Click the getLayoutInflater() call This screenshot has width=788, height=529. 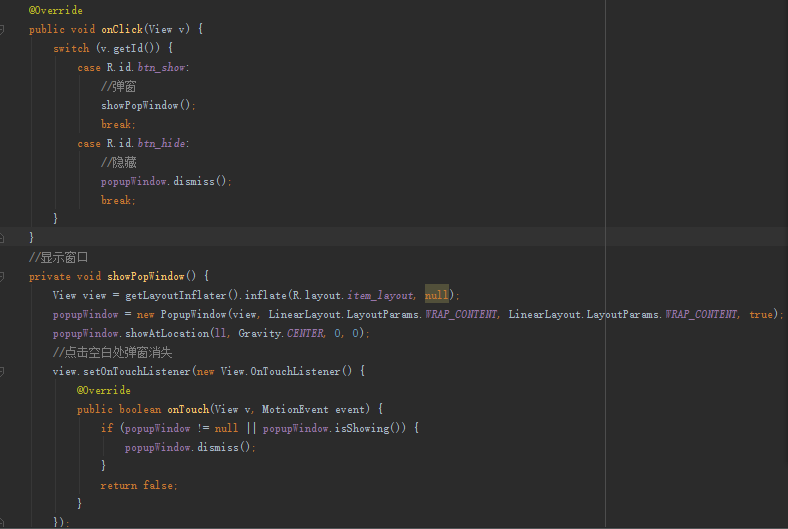(x=183, y=295)
